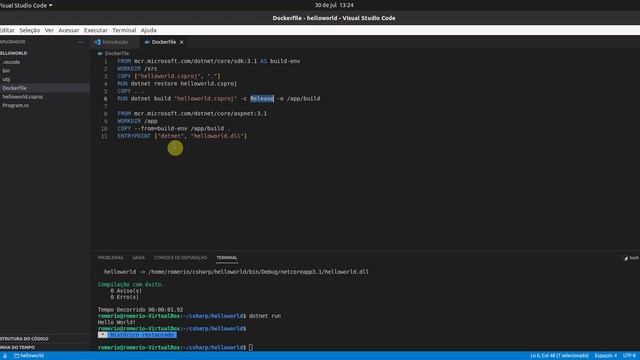Click the Espaços: 4 indentation setting

(605, 356)
